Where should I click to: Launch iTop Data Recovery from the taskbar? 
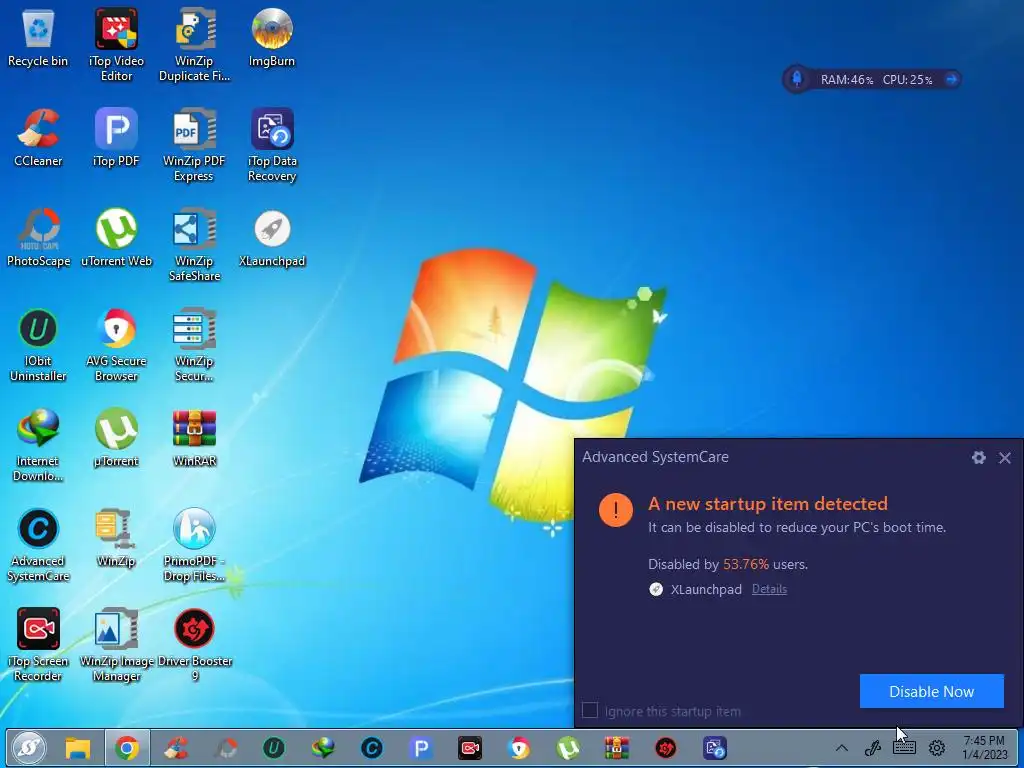[715, 748]
